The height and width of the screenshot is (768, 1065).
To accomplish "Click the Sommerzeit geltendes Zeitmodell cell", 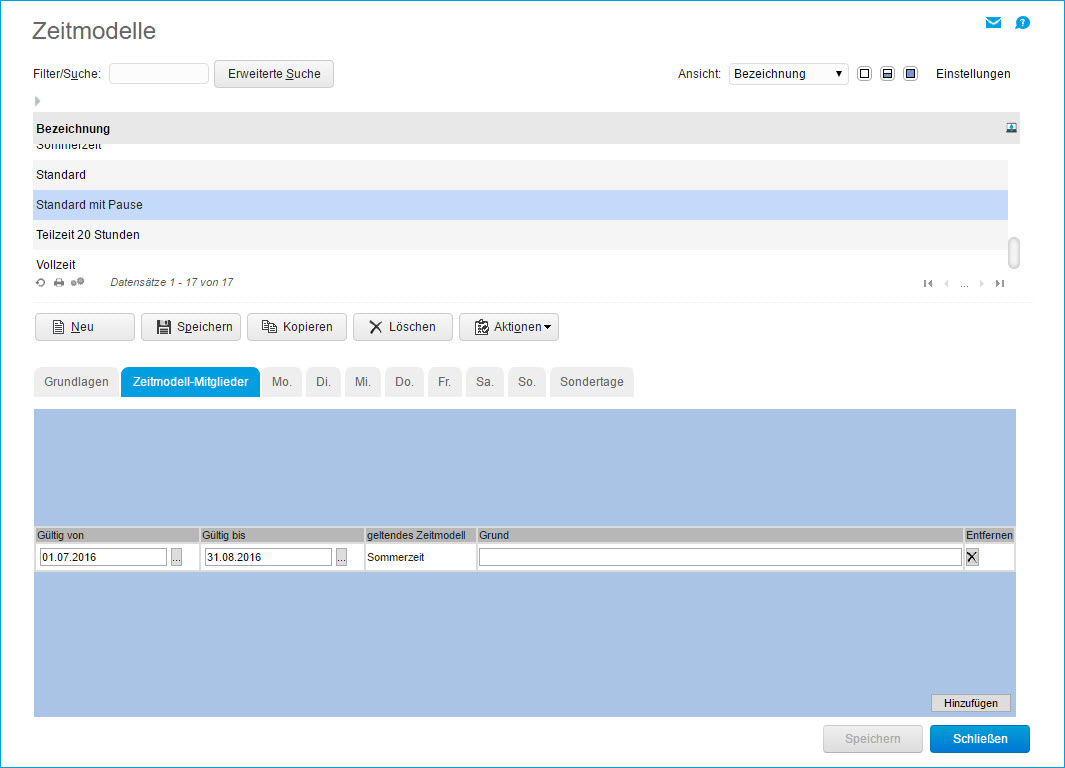I will pos(420,557).
